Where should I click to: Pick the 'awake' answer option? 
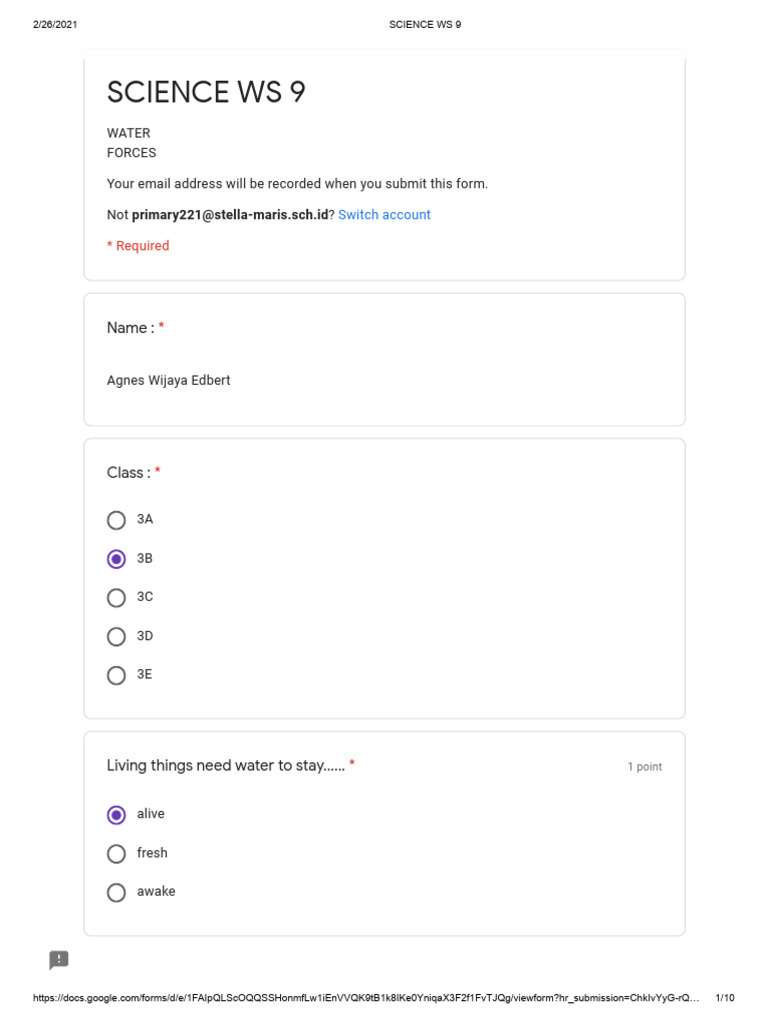[x=117, y=892]
